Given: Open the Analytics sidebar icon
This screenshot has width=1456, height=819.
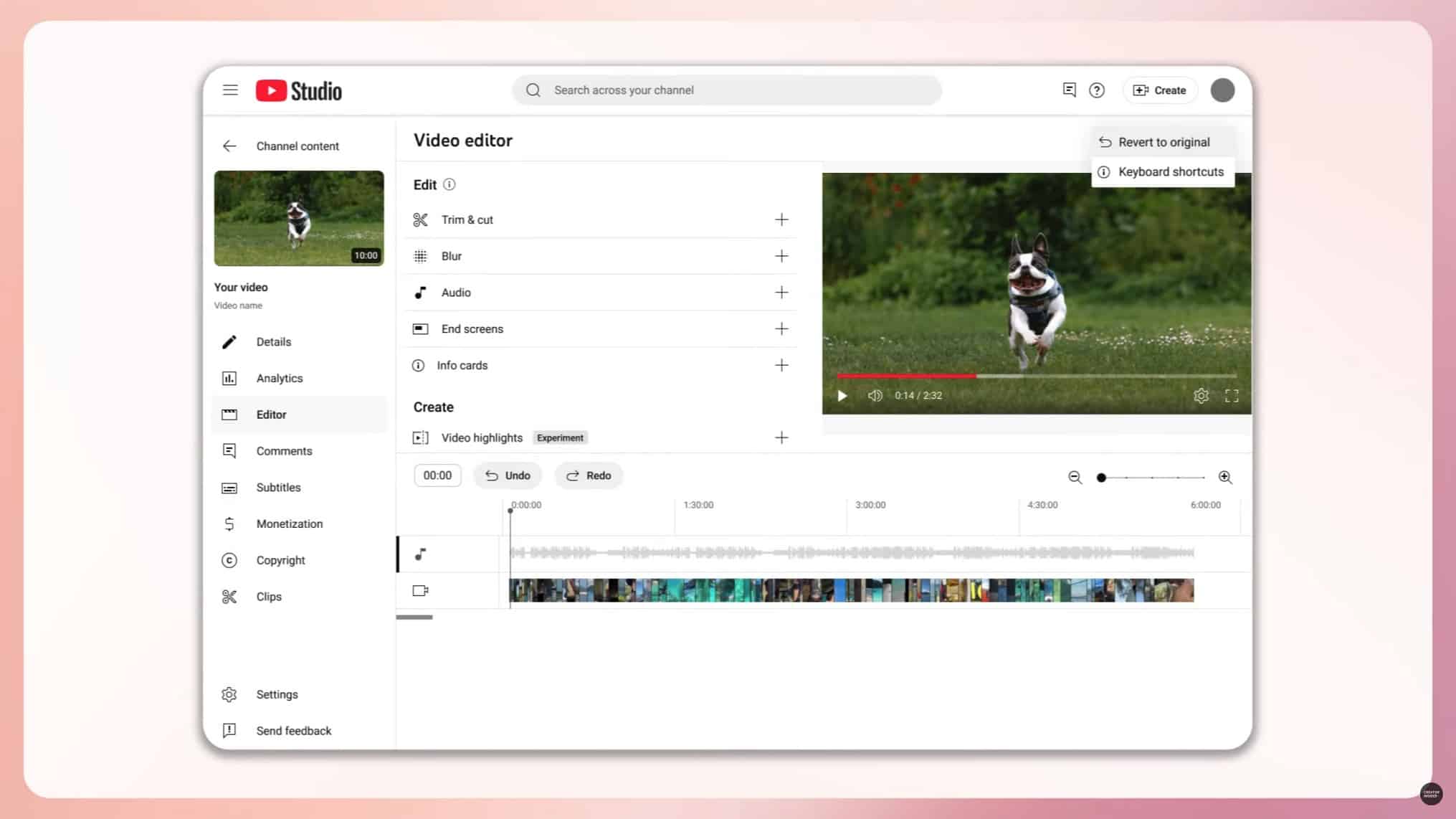Looking at the screenshot, I should [x=229, y=378].
